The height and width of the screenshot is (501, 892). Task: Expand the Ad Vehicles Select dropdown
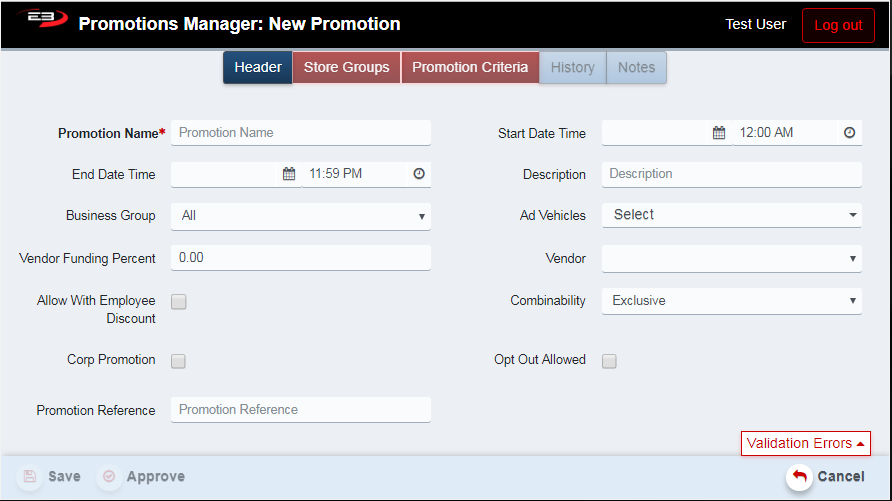coord(731,215)
